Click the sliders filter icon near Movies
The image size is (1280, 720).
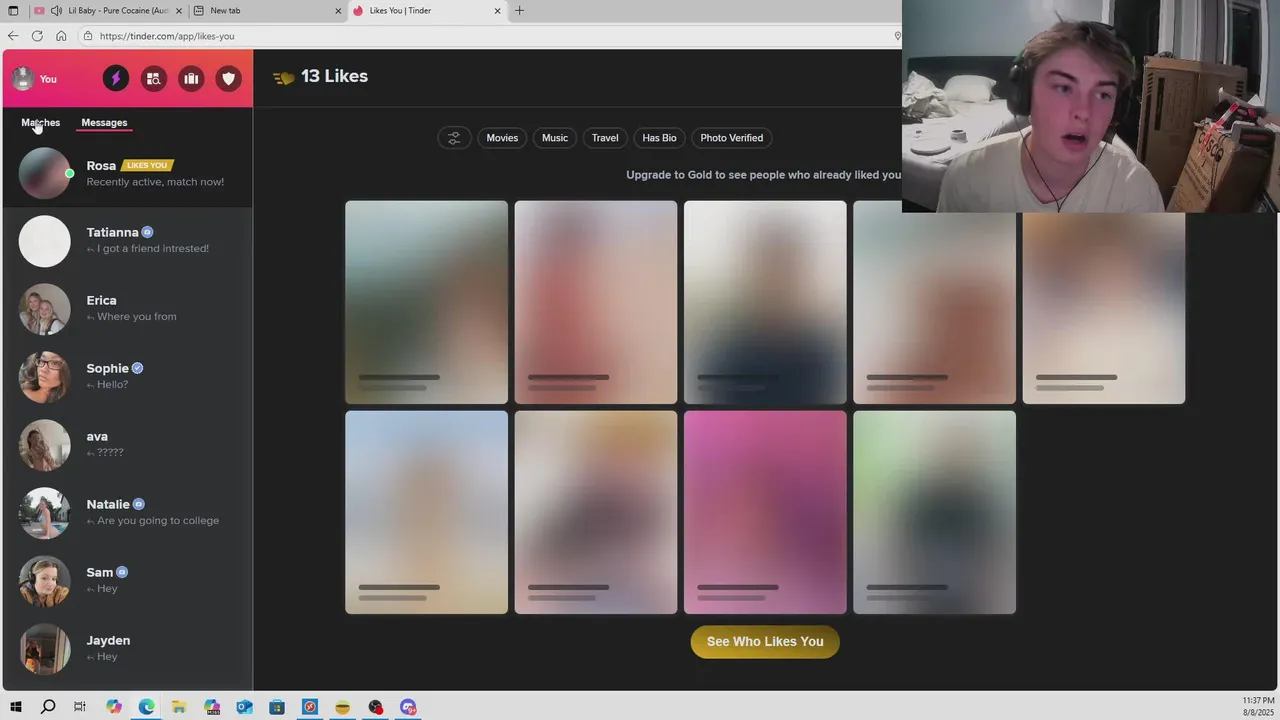pyautogui.click(x=454, y=138)
